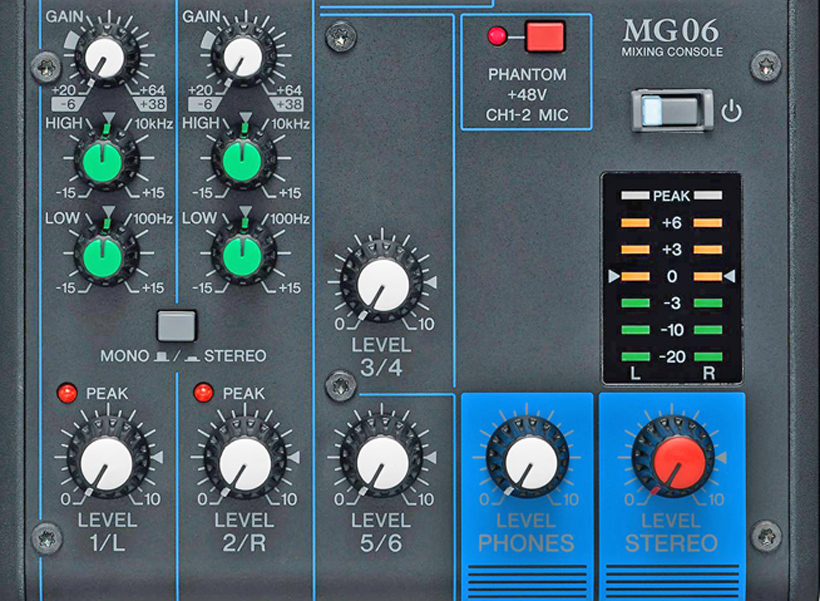Image resolution: width=820 pixels, height=601 pixels.
Task: Click the screw right of the MG06 logo
Action: [766, 66]
